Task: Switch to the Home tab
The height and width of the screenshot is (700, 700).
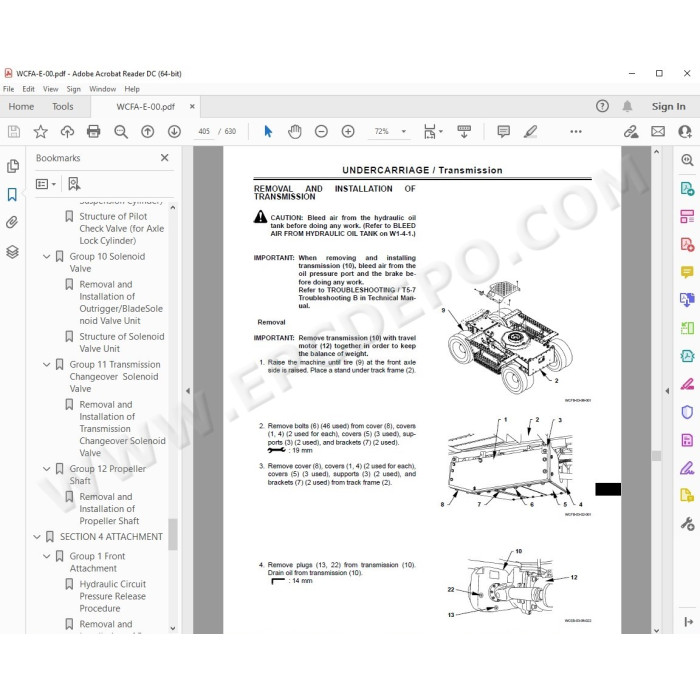Action: click(x=21, y=106)
